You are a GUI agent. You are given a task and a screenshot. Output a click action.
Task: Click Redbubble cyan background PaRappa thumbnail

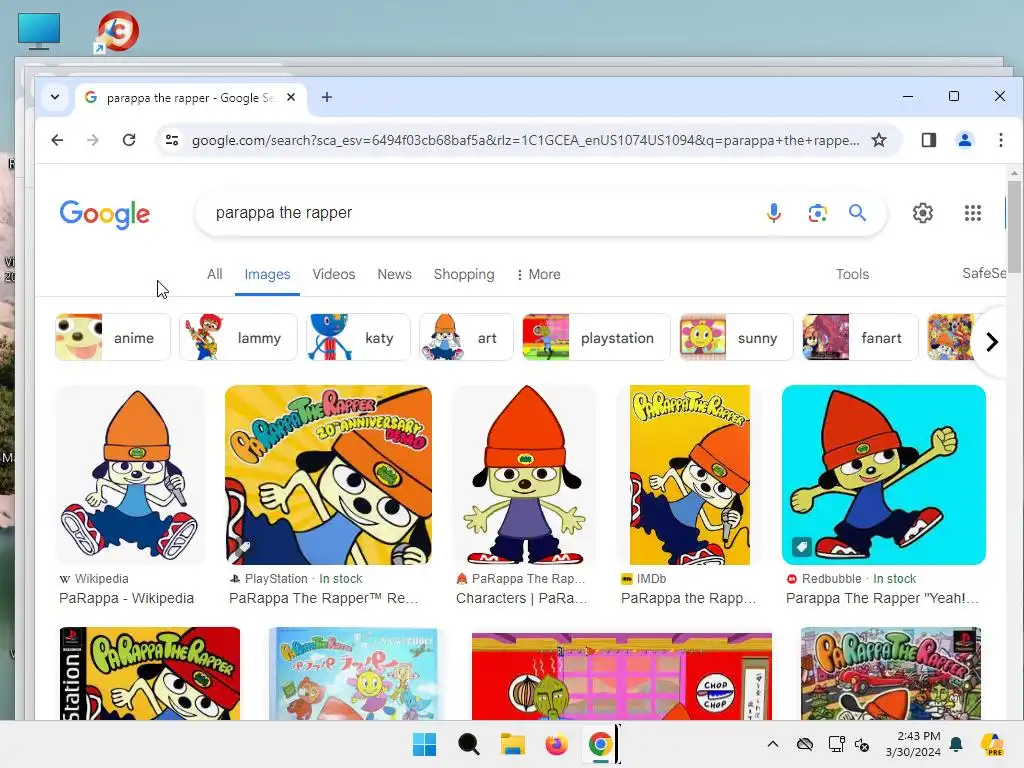pos(884,475)
